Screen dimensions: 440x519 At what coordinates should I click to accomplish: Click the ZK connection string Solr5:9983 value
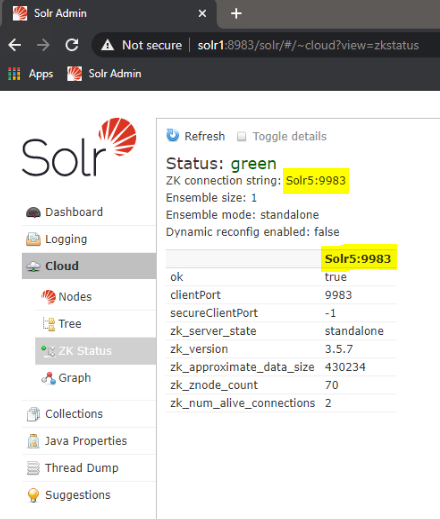pyautogui.click(x=316, y=181)
